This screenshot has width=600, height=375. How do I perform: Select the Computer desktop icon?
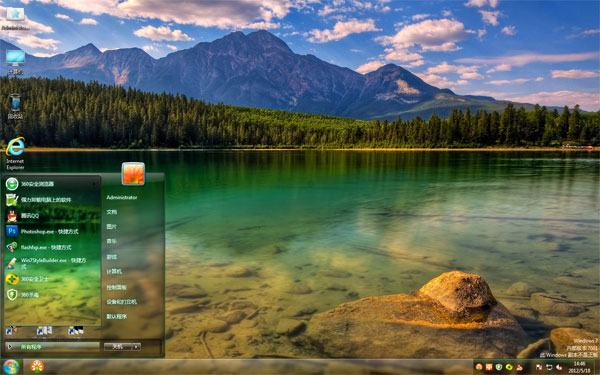[15, 62]
